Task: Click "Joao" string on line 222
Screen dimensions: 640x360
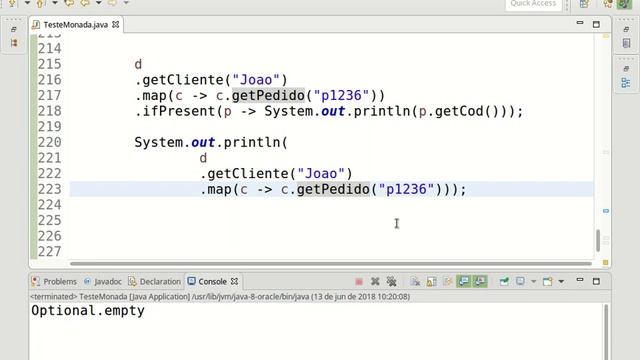Action: pyautogui.click(x=321, y=174)
